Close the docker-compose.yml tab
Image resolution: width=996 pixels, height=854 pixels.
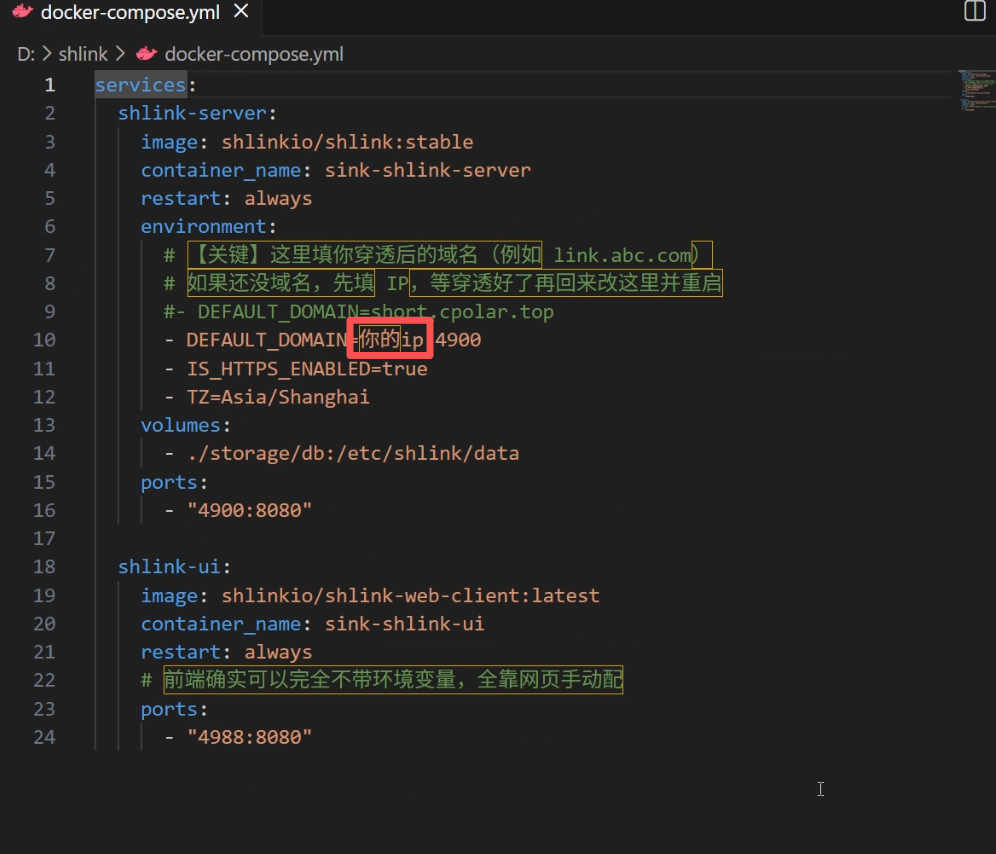[239, 14]
